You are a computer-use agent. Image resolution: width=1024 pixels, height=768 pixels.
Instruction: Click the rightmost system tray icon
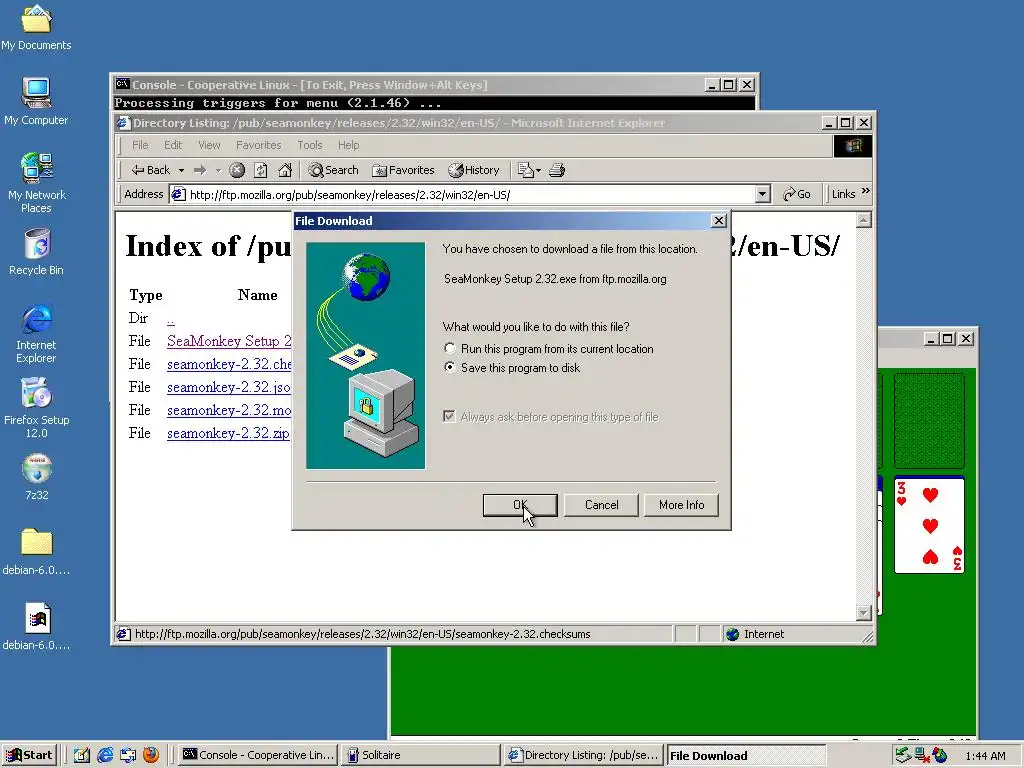(940, 756)
